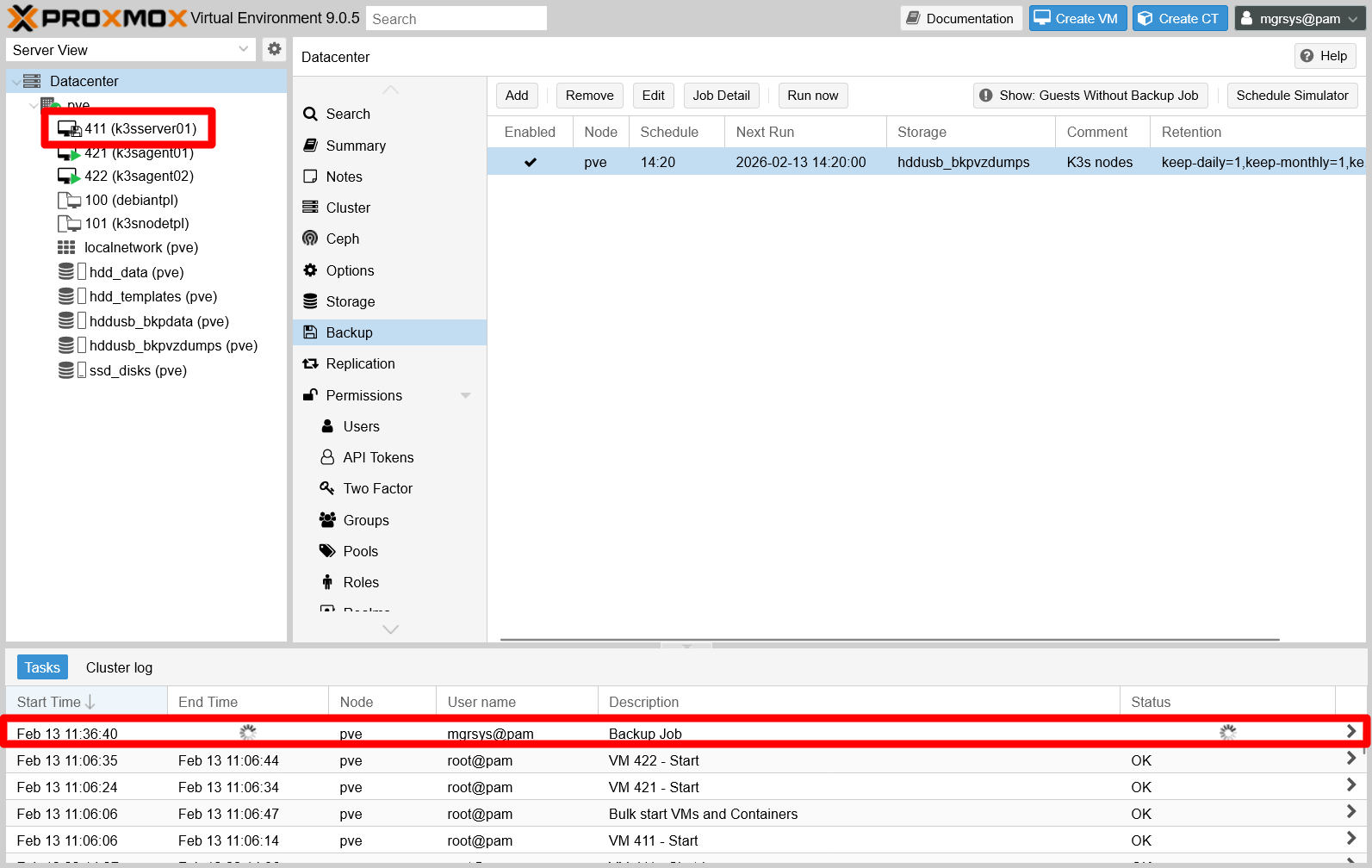Click the Replication arrows icon
This screenshot has width=1372, height=868.
coord(310,363)
